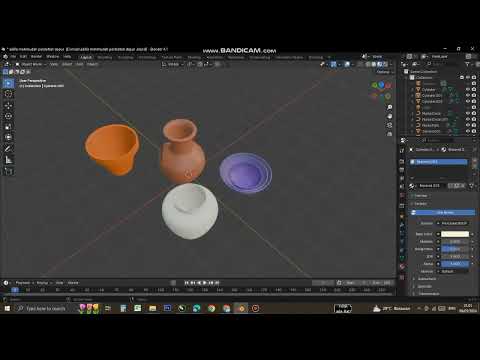Viewport: 480px width, 360px height.
Task: Open viewport Options button
Action: [384, 72]
